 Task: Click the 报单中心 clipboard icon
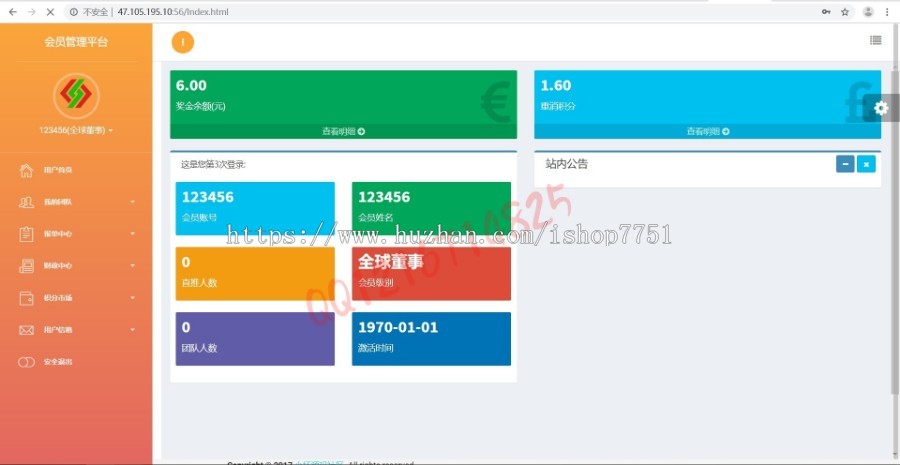coord(26,234)
